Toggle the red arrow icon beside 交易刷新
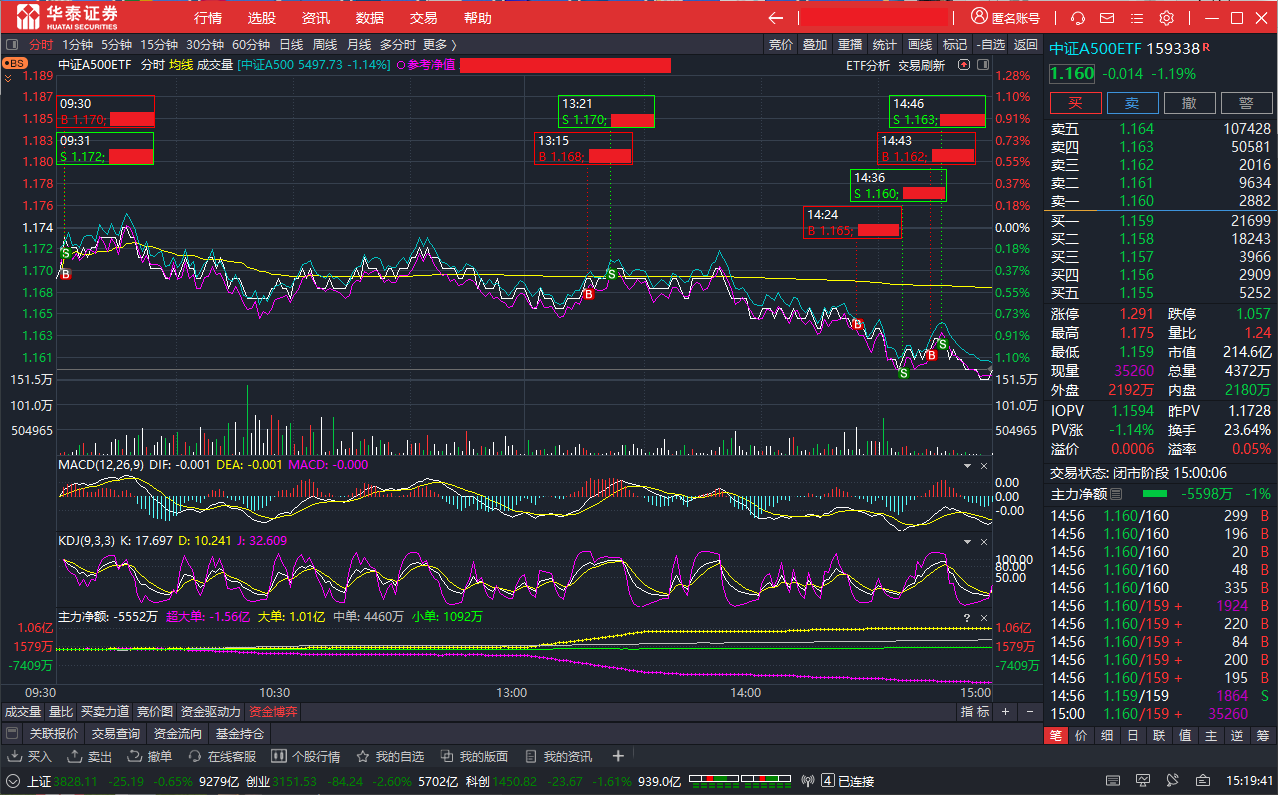 click(x=964, y=65)
